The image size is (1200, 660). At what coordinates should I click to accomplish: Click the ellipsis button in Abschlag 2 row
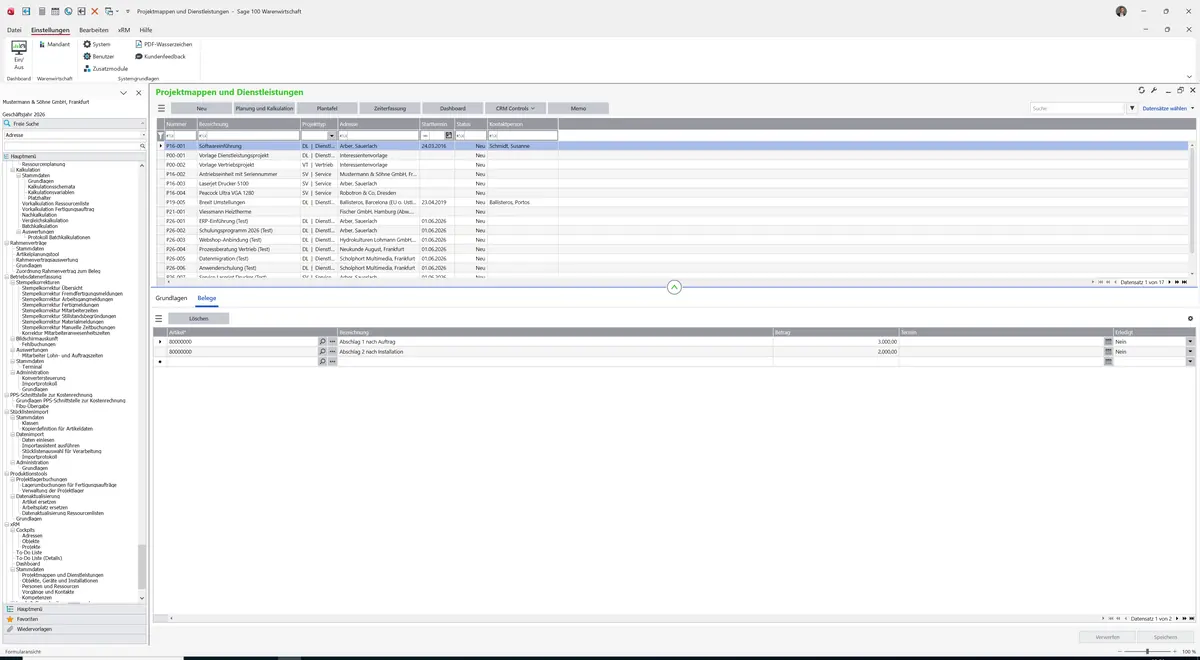(333, 352)
